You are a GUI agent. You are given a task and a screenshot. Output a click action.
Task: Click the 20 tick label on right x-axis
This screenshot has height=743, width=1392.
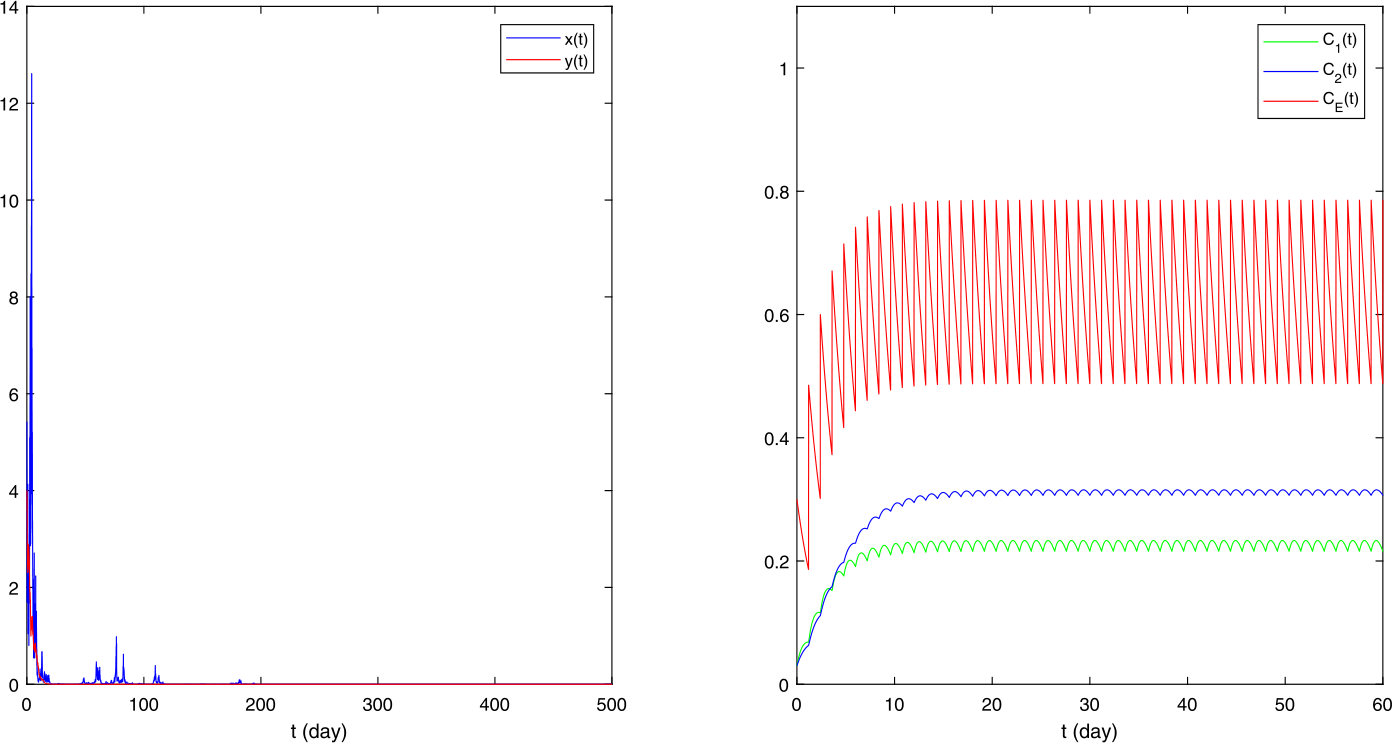click(x=992, y=704)
